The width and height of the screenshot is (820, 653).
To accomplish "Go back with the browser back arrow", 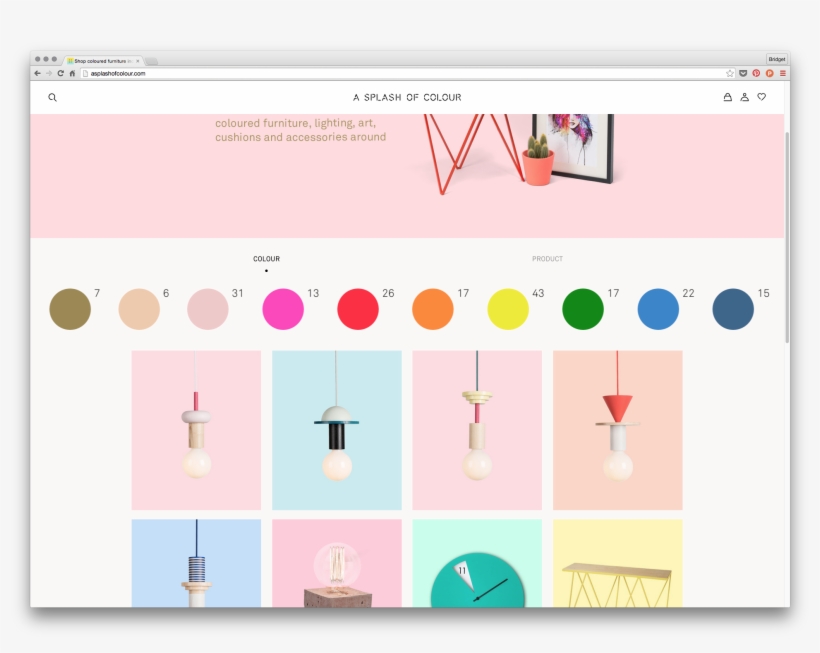I will tap(37, 73).
